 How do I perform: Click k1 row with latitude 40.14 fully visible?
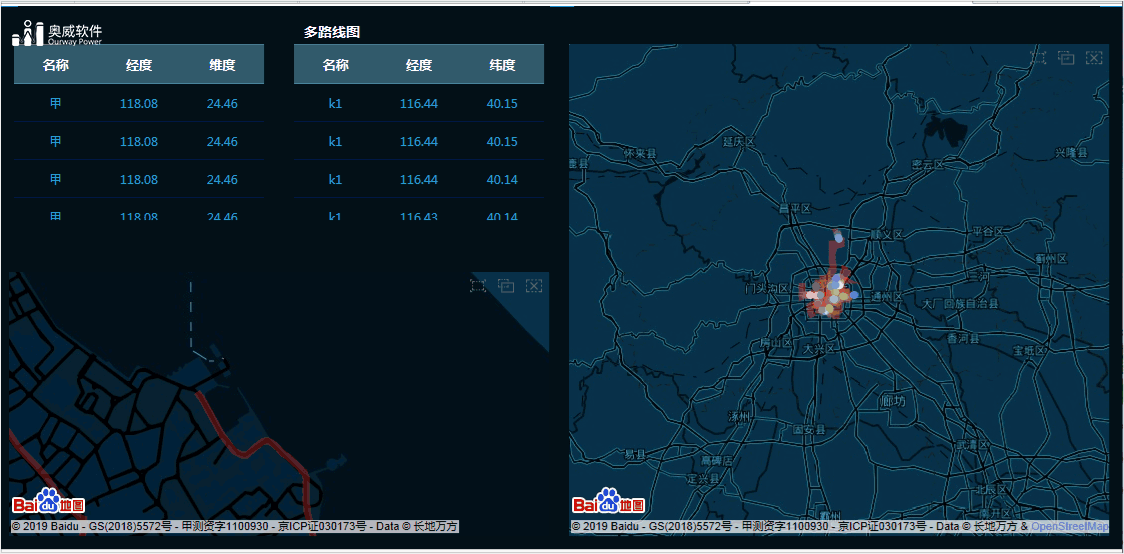[x=336, y=180]
